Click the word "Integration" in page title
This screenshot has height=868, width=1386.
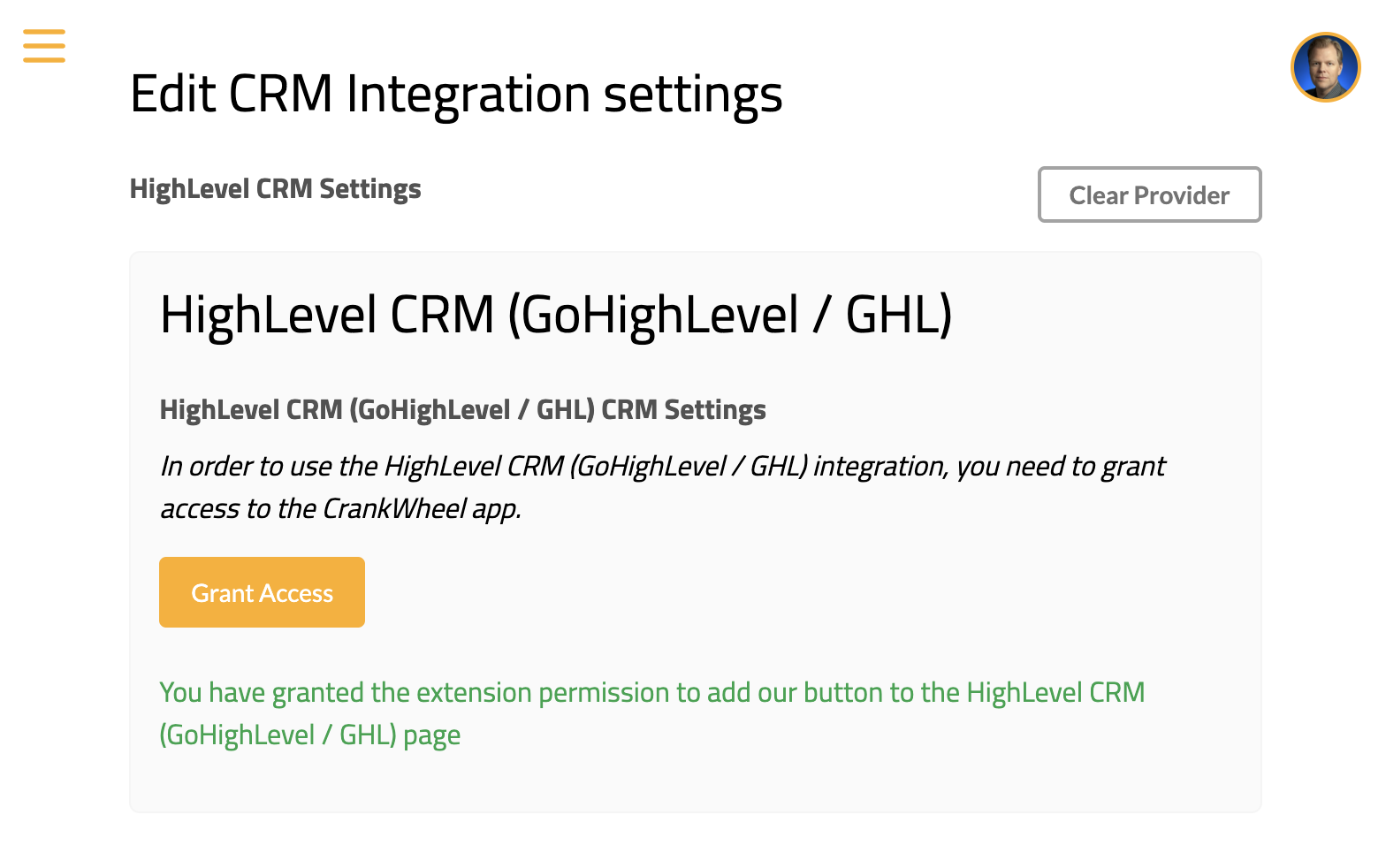point(468,94)
